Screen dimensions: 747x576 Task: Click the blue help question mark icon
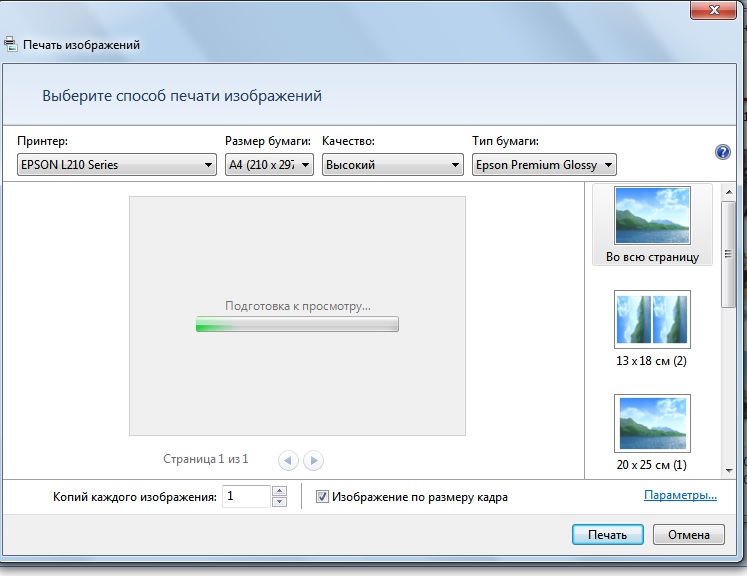[722, 152]
